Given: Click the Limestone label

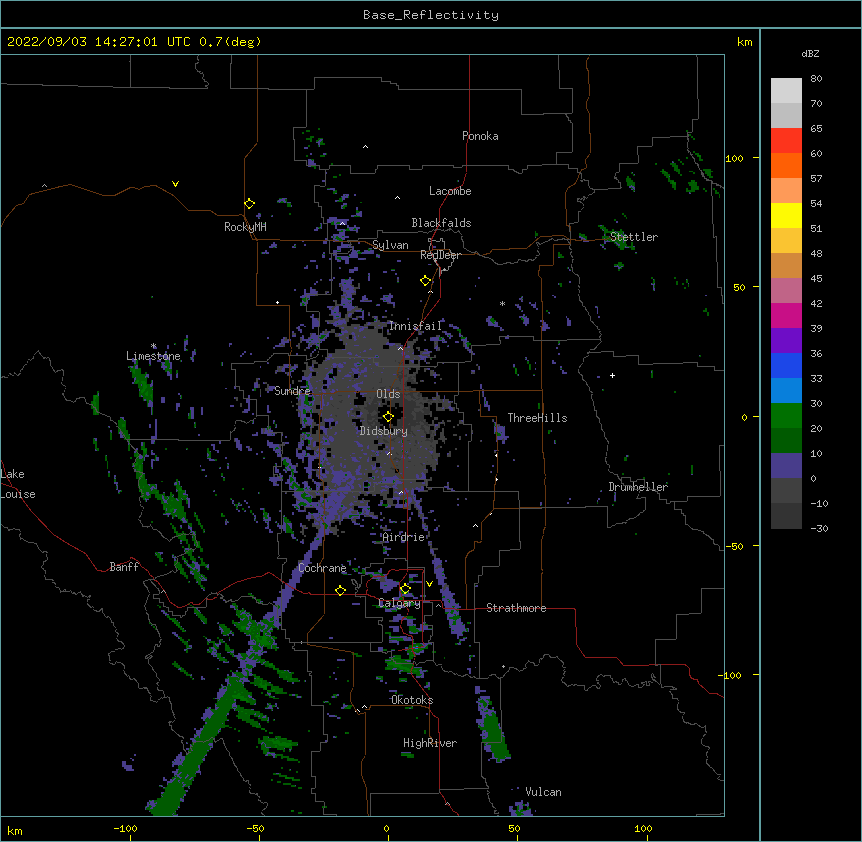Looking at the screenshot, I should pyautogui.click(x=153, y=356).
